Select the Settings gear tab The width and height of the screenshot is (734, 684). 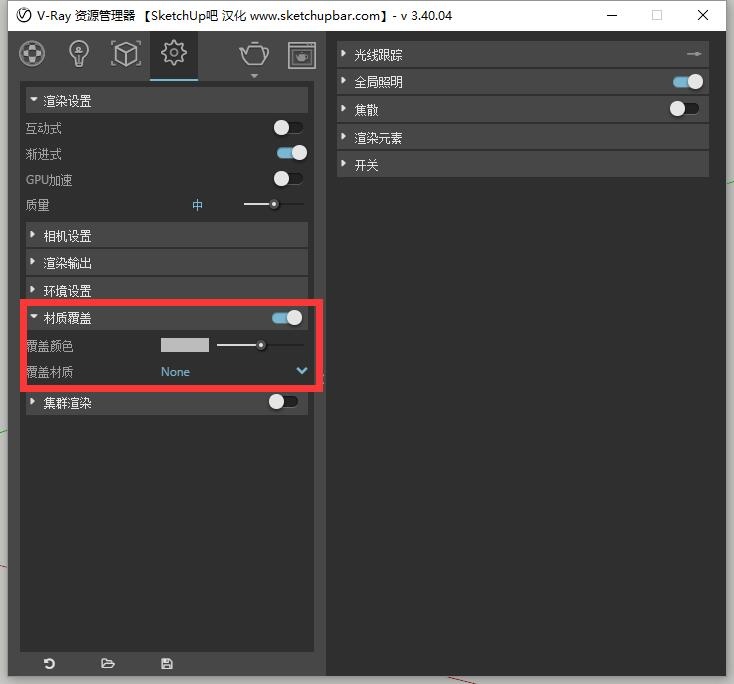tap(174, 53)
